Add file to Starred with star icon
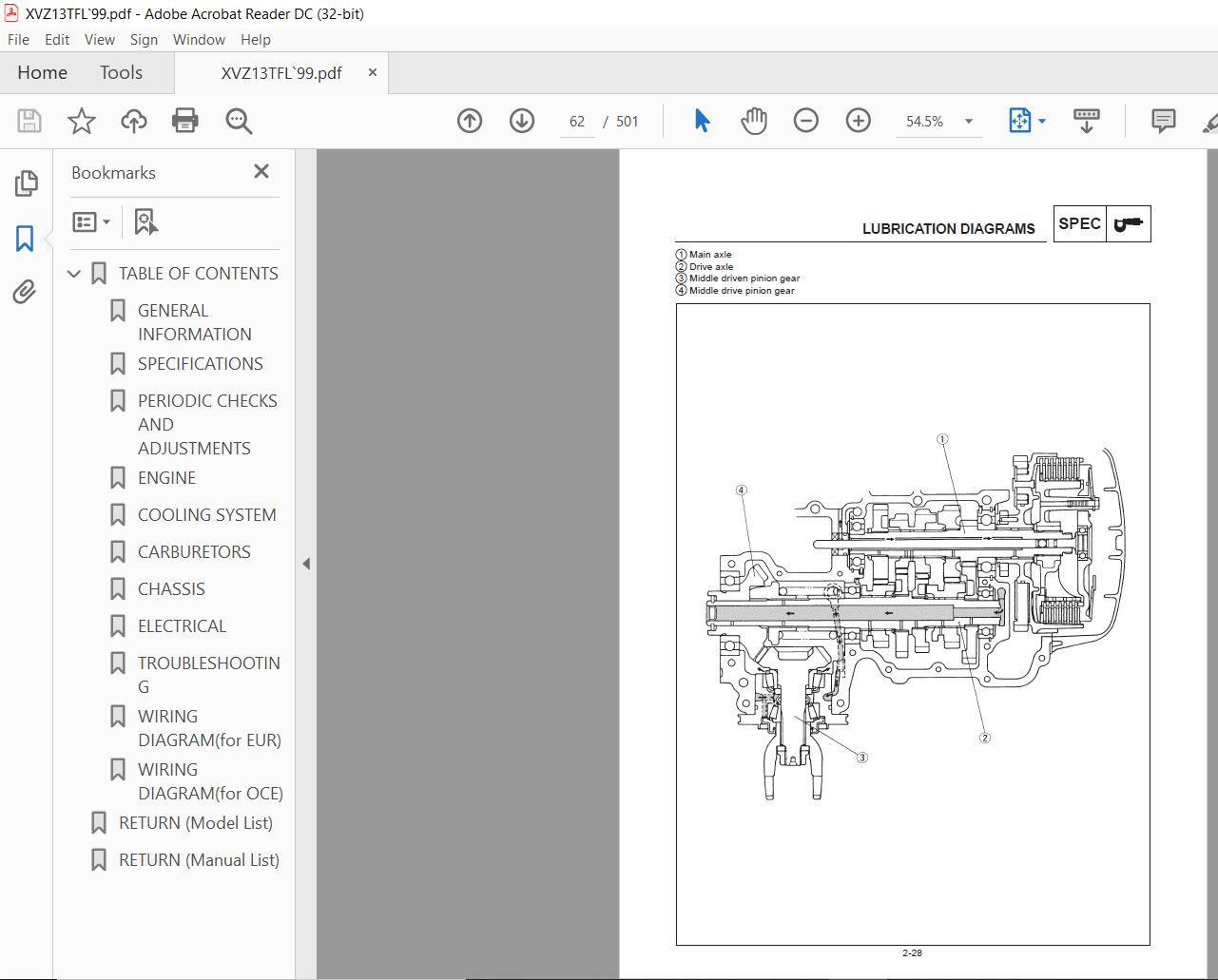 (82, 121)
